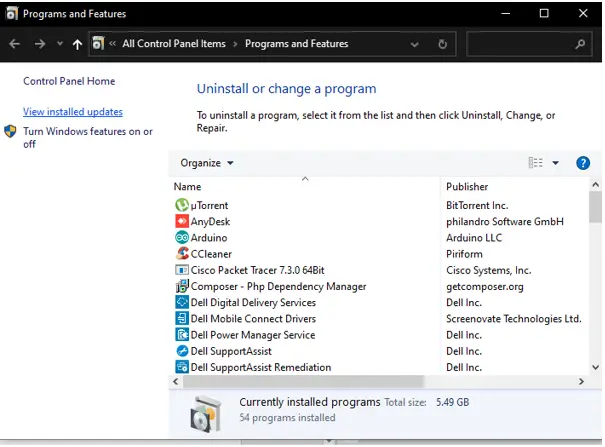Click Programs and Features breadcrumb
The image size is (605, 447).
pyautogui.click(x=296, y=44)
